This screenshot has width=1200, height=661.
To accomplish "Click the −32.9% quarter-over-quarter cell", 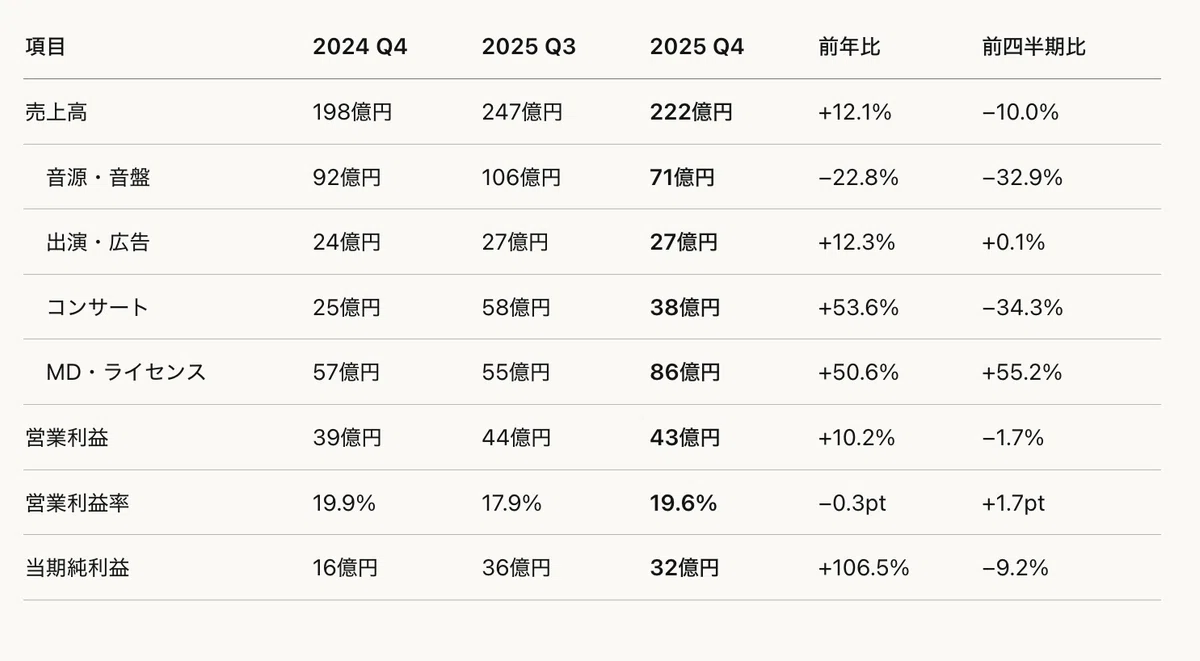I will [1022, 177].
